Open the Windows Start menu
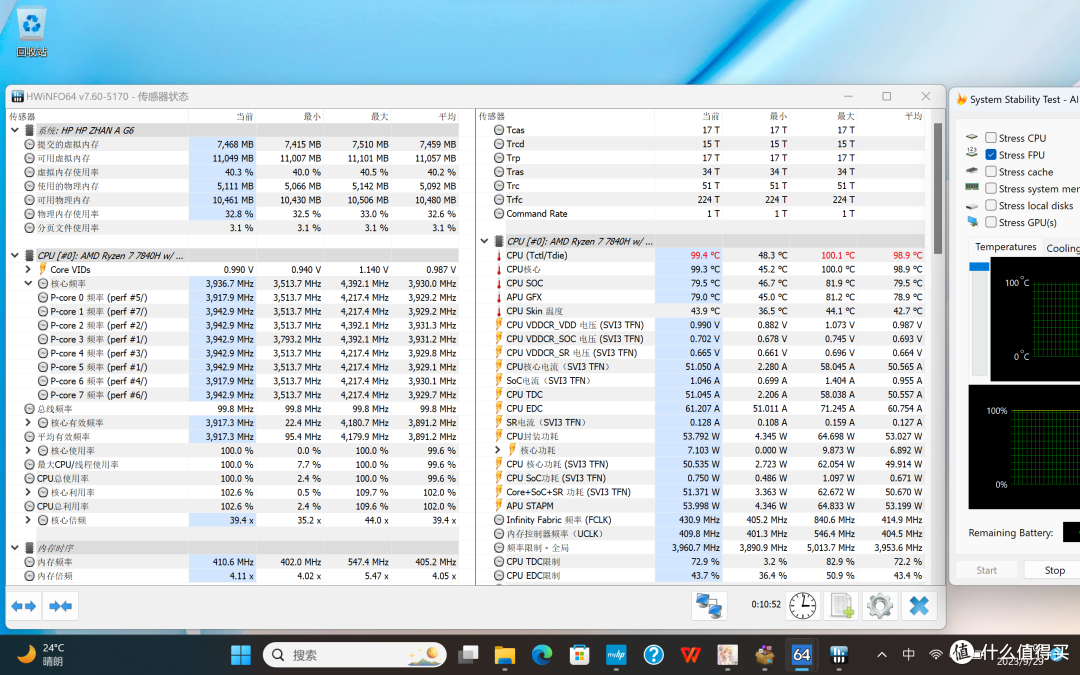This screenshot has height=675, width=1080. coord(240,654)
